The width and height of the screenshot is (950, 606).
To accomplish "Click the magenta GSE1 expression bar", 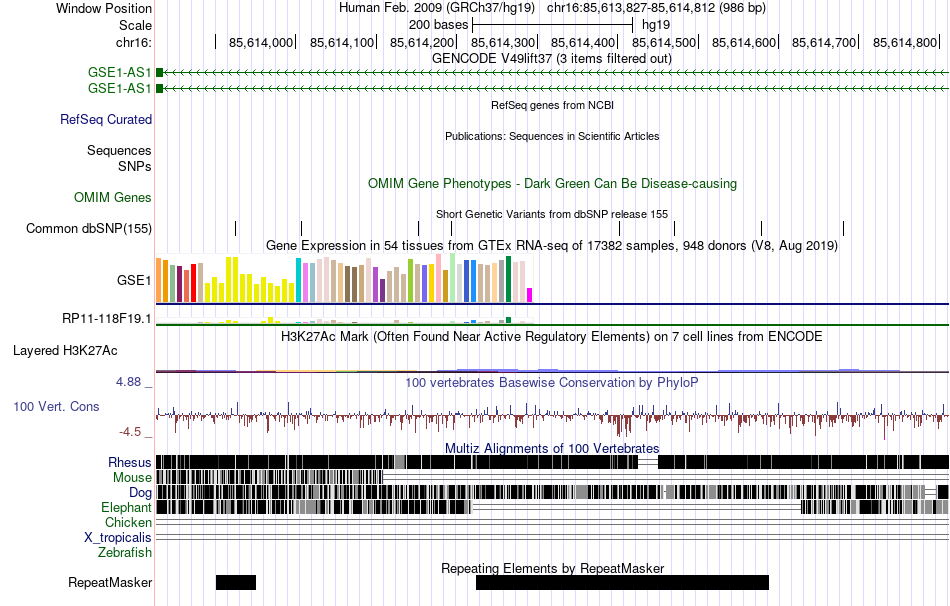I will pos(530,295).
